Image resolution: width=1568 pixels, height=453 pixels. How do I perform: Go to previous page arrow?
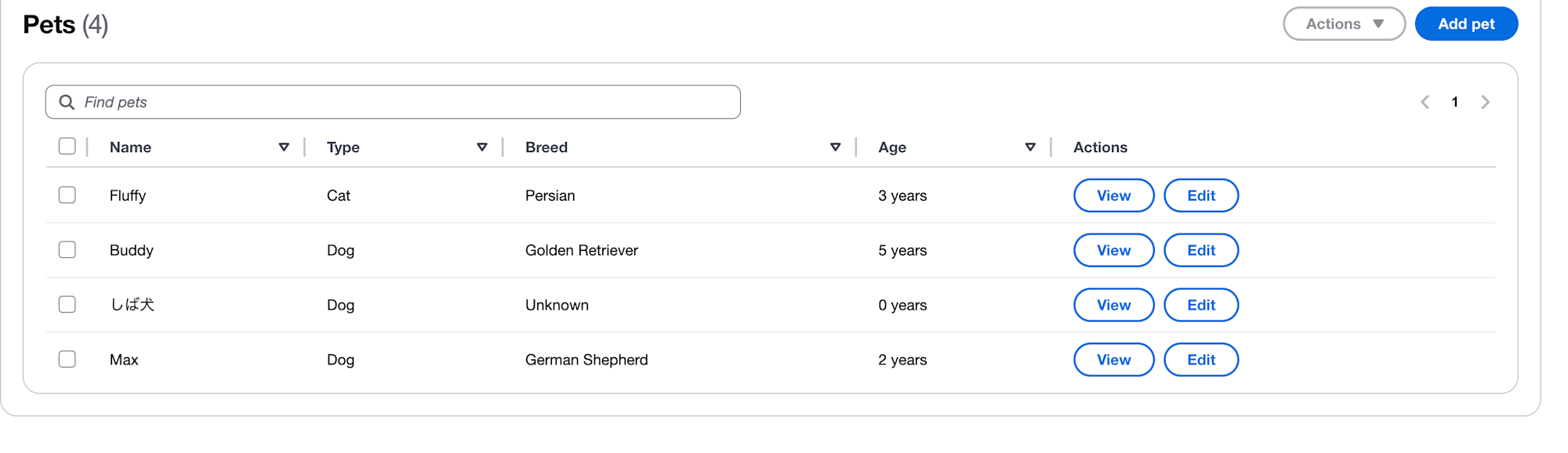pyautogui.click(x=1425, y=102)
